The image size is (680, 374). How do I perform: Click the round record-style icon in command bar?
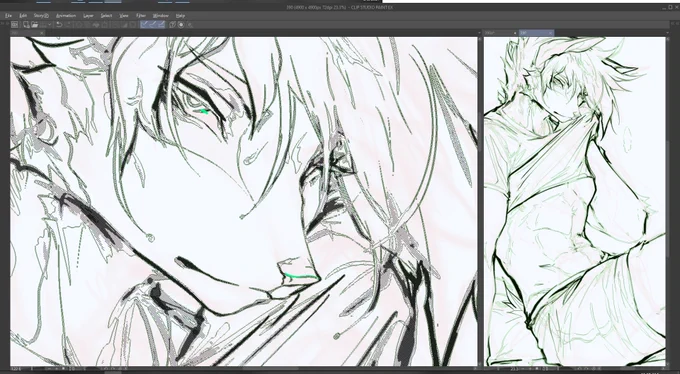(x=181, y=25)
